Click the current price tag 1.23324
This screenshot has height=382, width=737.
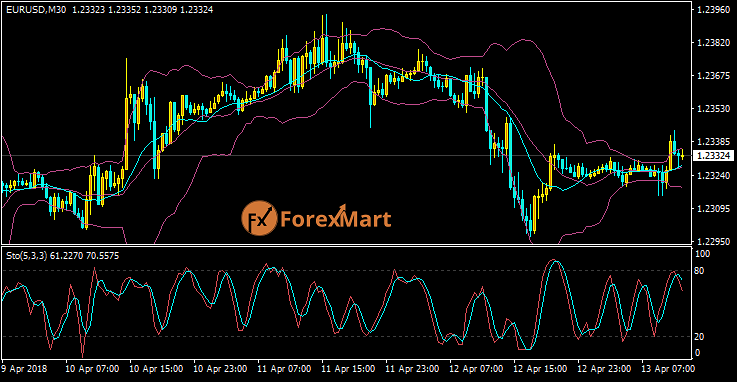714,156
